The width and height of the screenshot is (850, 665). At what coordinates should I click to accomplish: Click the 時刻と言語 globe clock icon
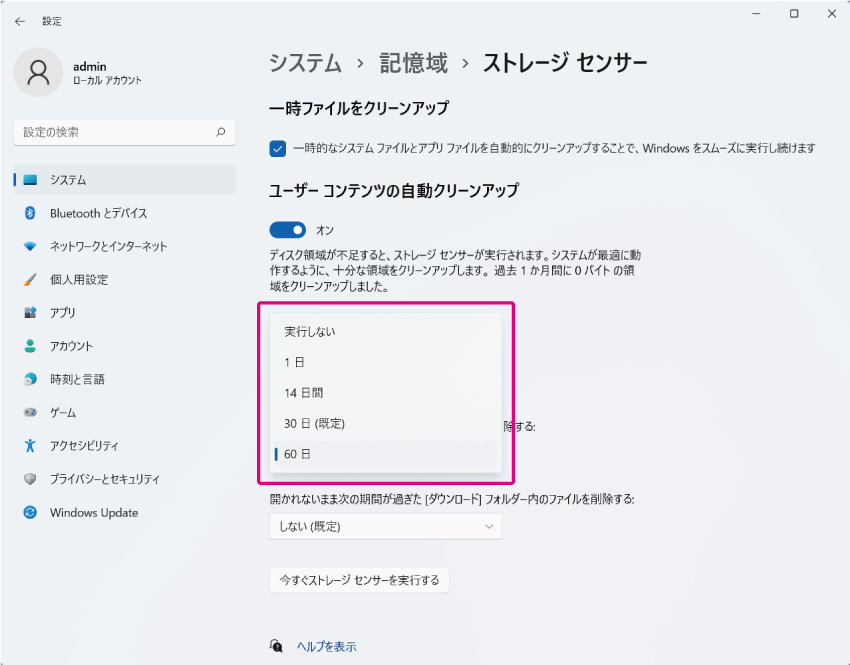30,379
